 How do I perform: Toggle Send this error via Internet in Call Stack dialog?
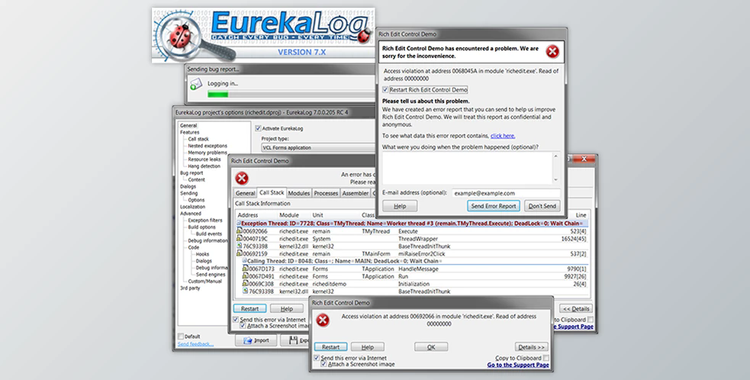click(x=235, y=319)
